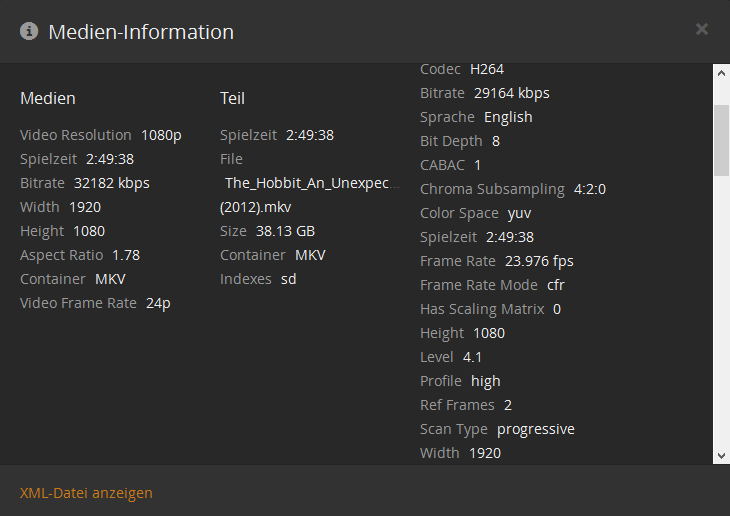Click the Sprache English value
This screenshot has width=730, height=516.
508,117
